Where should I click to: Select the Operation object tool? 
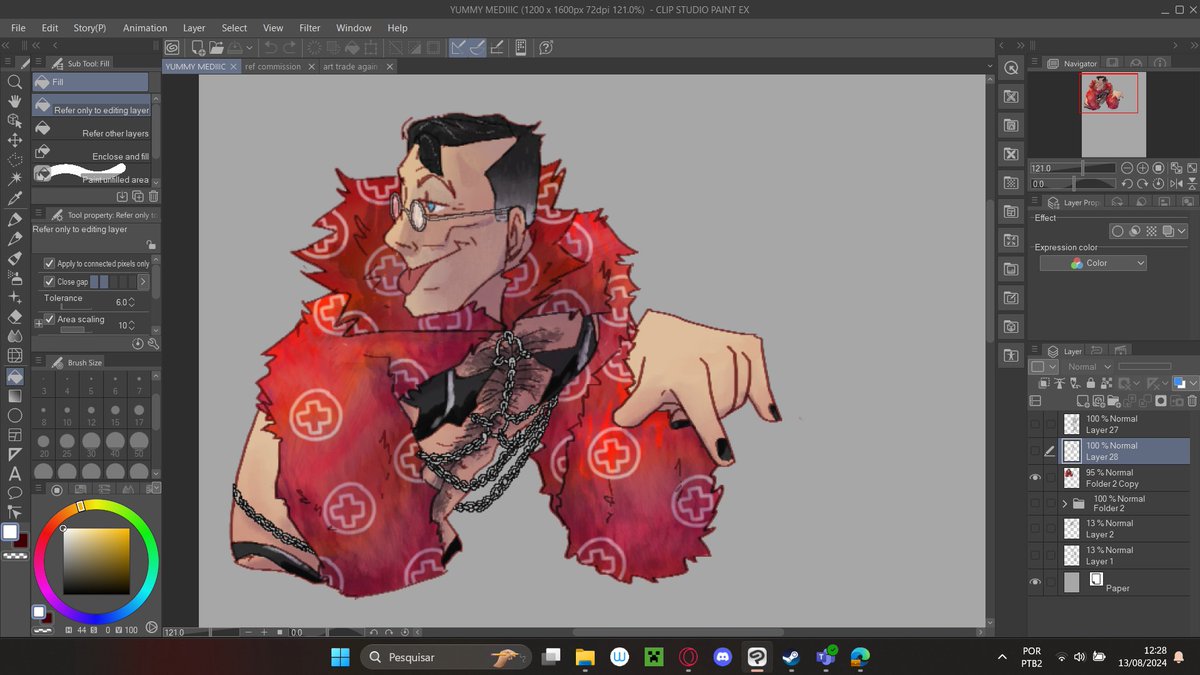tap(15, 121)
